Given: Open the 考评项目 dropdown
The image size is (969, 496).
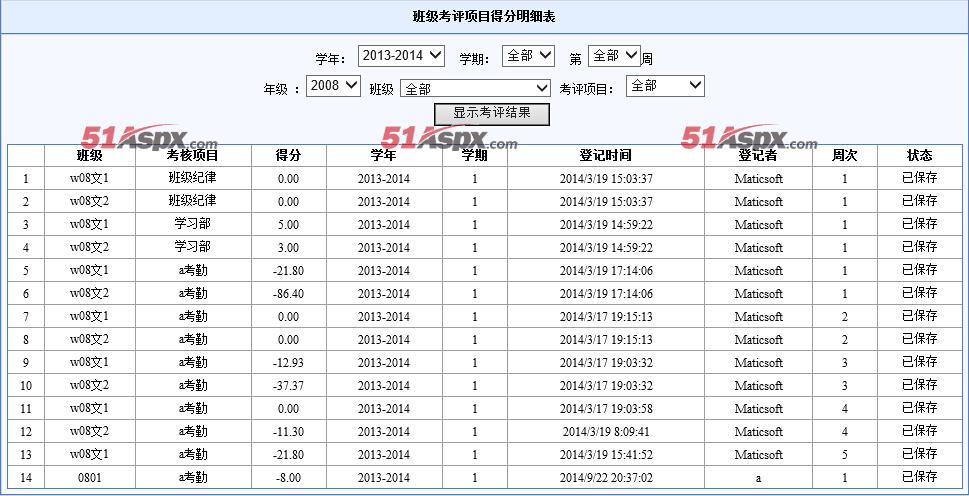Looking at the screenshot, I should coord(665,86).
